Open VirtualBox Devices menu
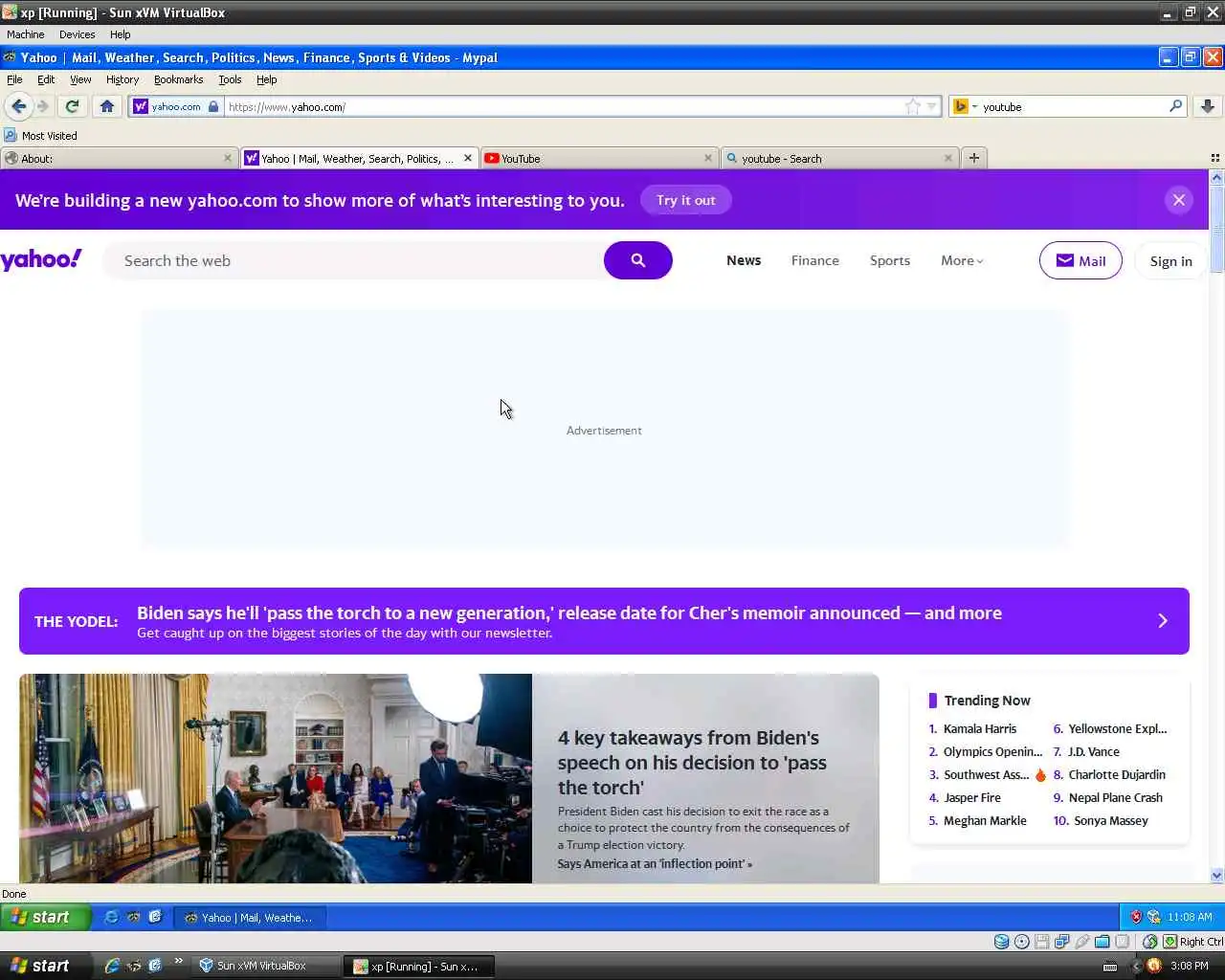Image resolution: width=1225 pixels, height=980 pixels. [x=77, y=34]
